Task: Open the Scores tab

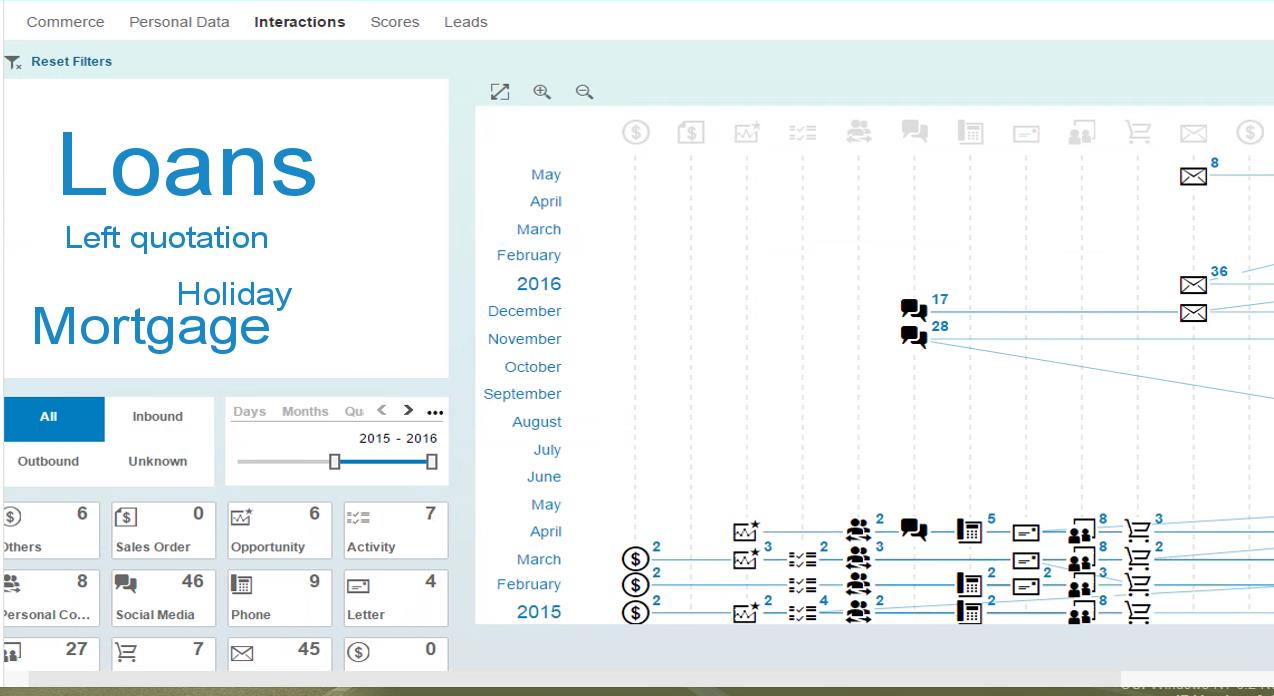Action: point(395,22)
